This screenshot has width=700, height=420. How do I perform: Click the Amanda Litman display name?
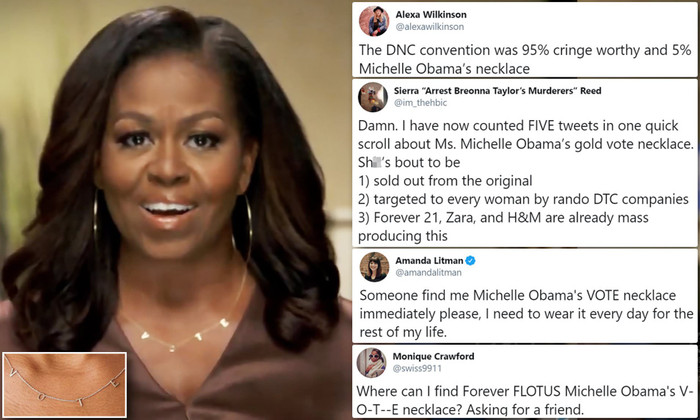tap(429, 260)
